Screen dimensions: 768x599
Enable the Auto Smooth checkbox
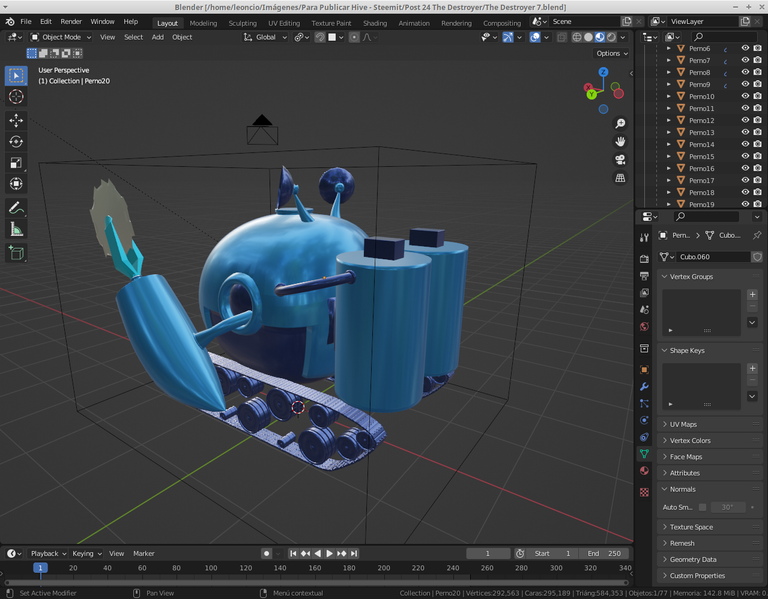pyautogui.click(x=702, y=507)
